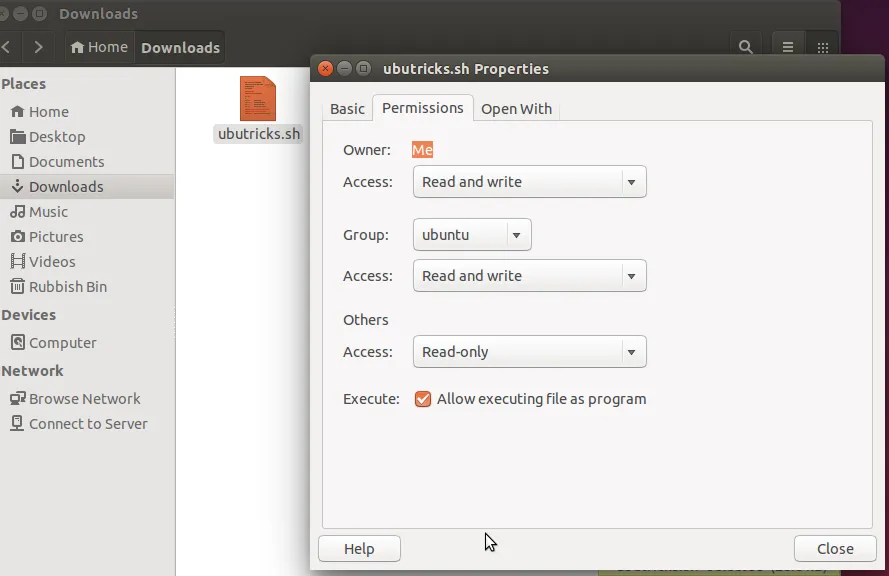Click the forward navigation arrow

click(x=38, y=47)
